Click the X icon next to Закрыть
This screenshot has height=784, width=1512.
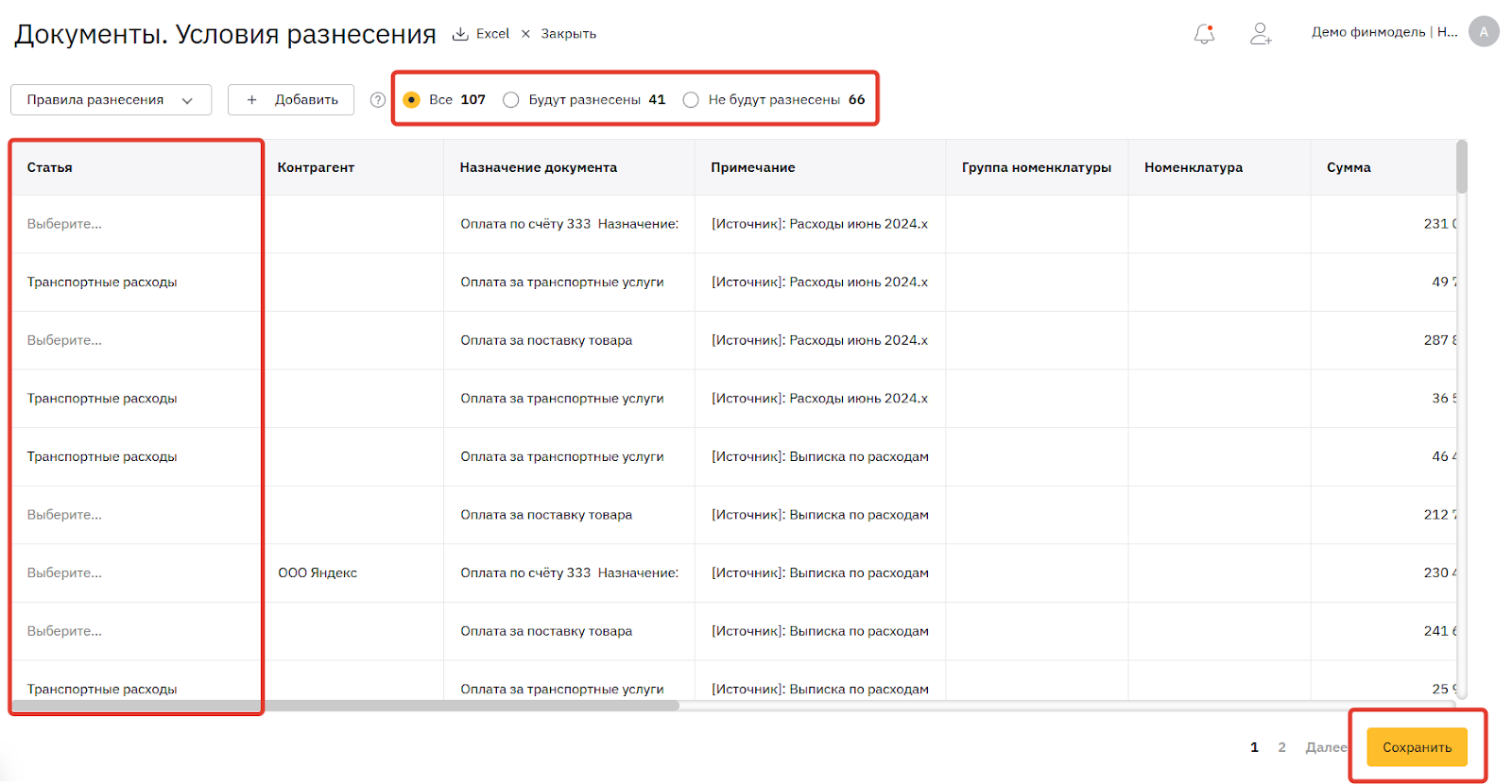(525, 34)
